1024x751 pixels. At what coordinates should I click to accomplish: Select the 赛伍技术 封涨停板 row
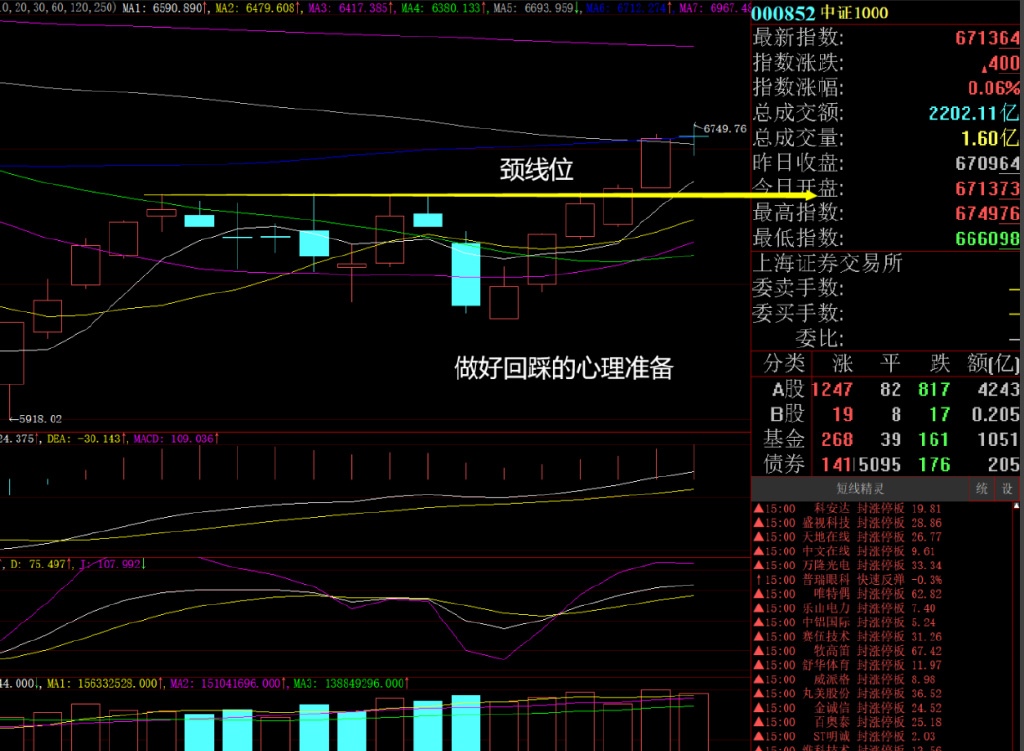[848, 637]
